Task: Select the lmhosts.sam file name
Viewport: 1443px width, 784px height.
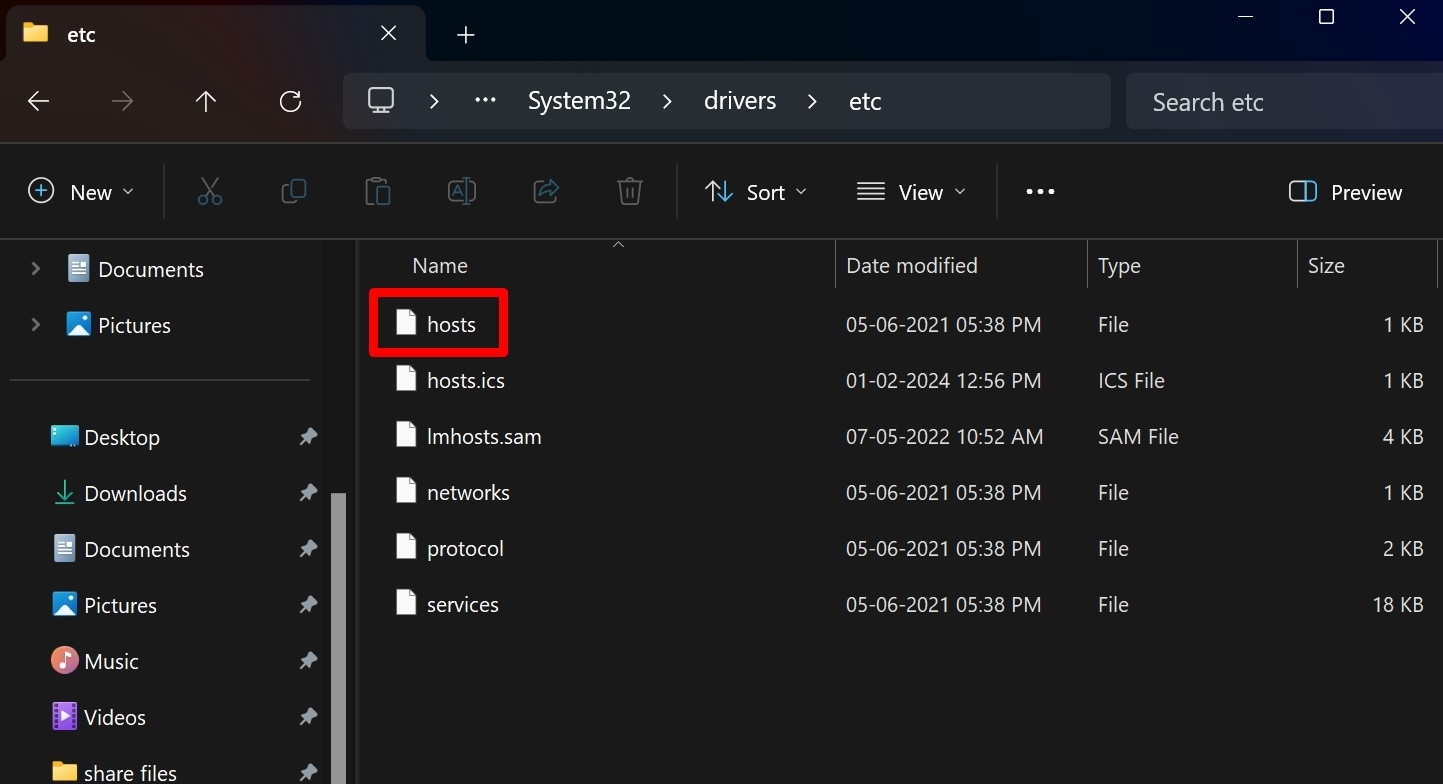Action: coord(484,436)
